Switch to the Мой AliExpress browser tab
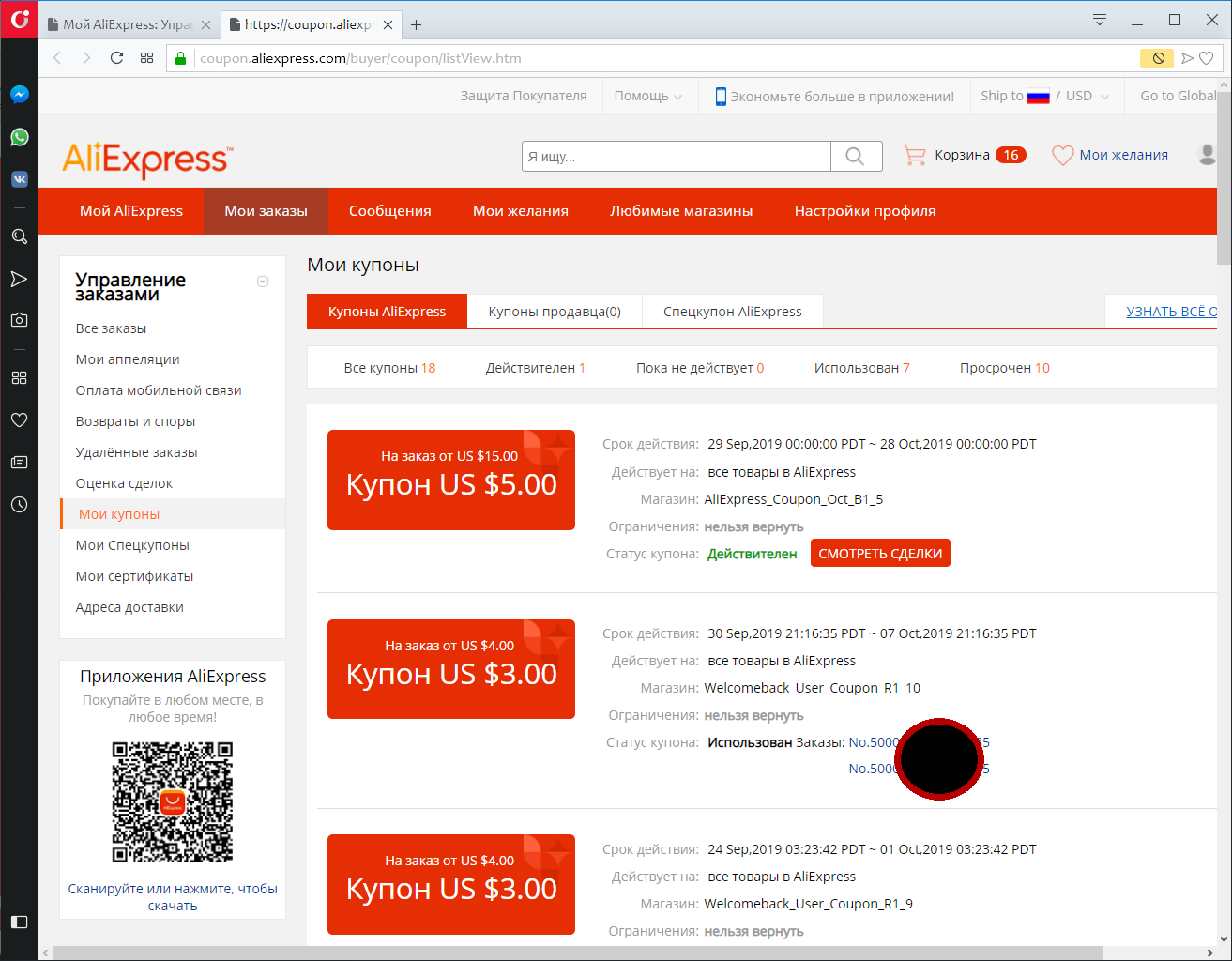 click(x=129, y=24)
